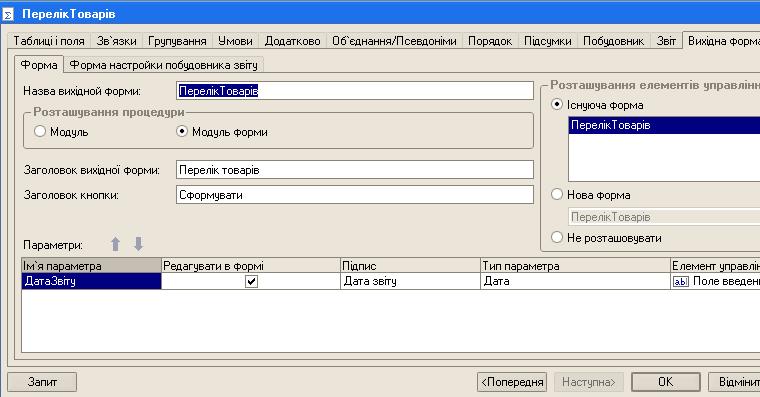Viewport: 760px width, 397px height.
Task: Open the Вихідна форма tab
Action: pos(722,41)
